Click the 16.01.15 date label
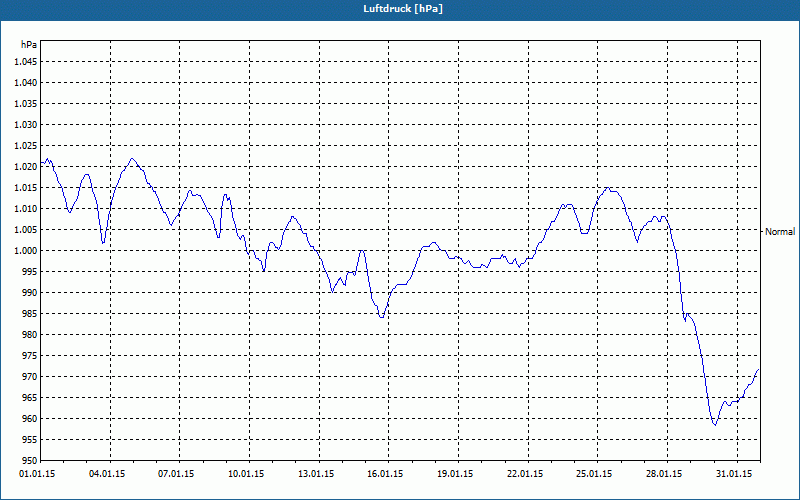Viewport: 800px width, 500px height. coord(385,474)
